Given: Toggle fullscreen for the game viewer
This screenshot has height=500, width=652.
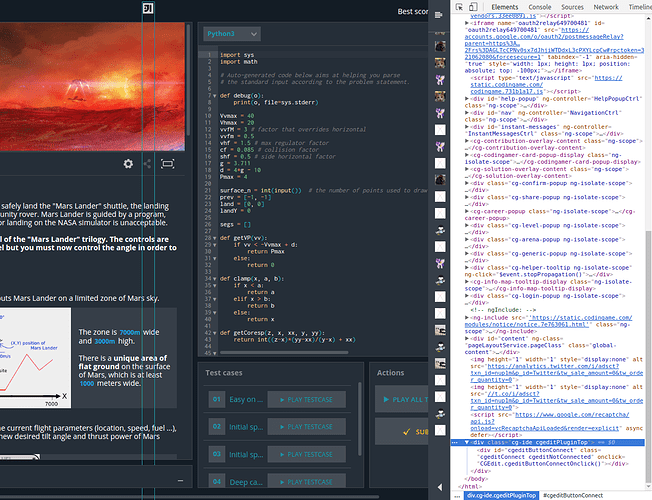Looking at the screenshot, I should point(168,163).
